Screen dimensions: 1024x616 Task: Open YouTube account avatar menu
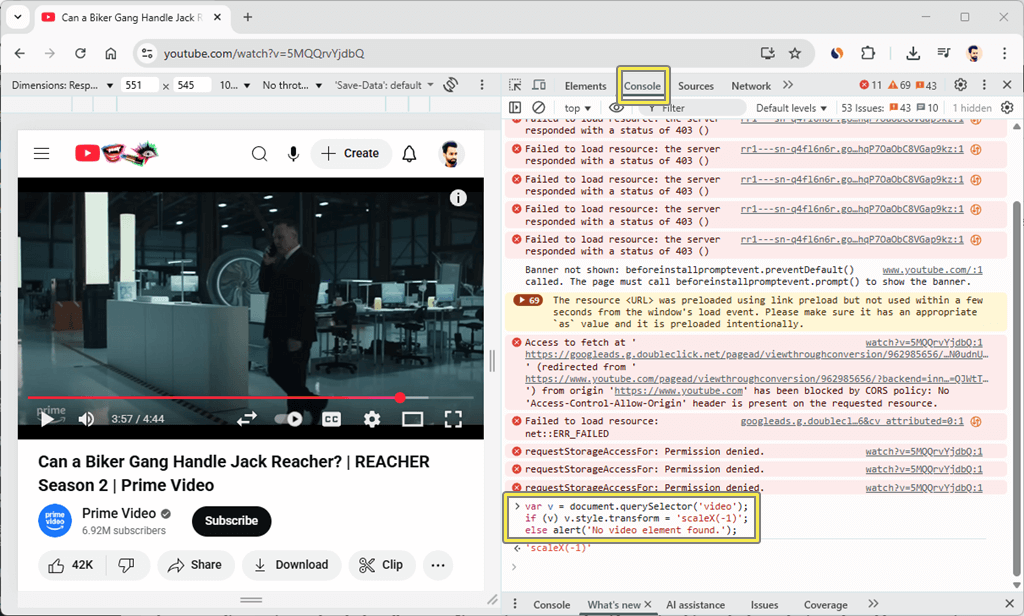tap(451, 154)
